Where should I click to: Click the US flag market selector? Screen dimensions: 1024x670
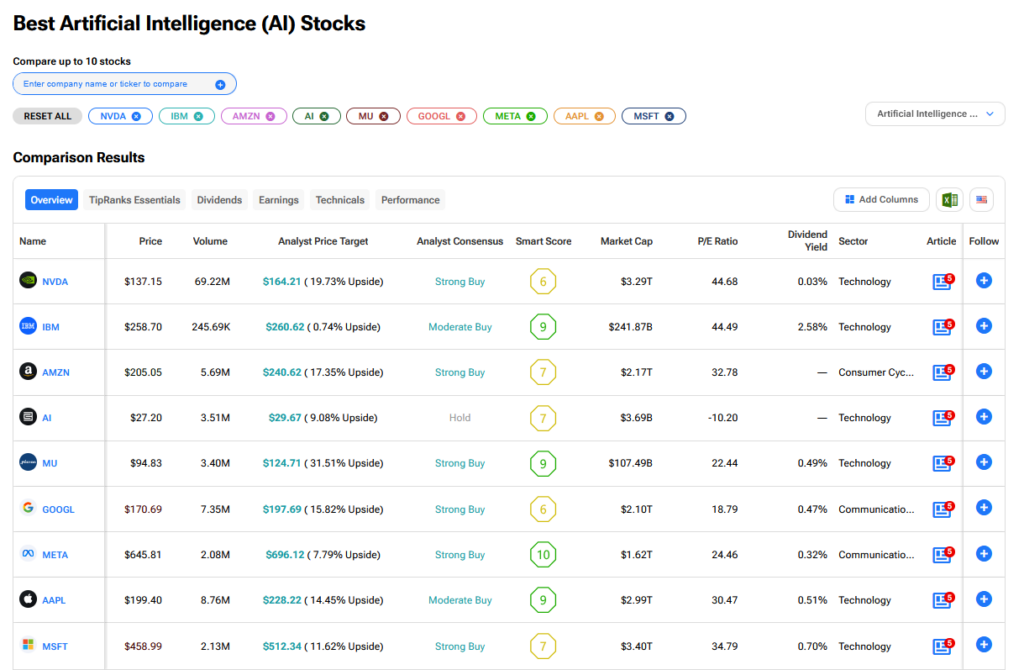click(x=982, y=200)
